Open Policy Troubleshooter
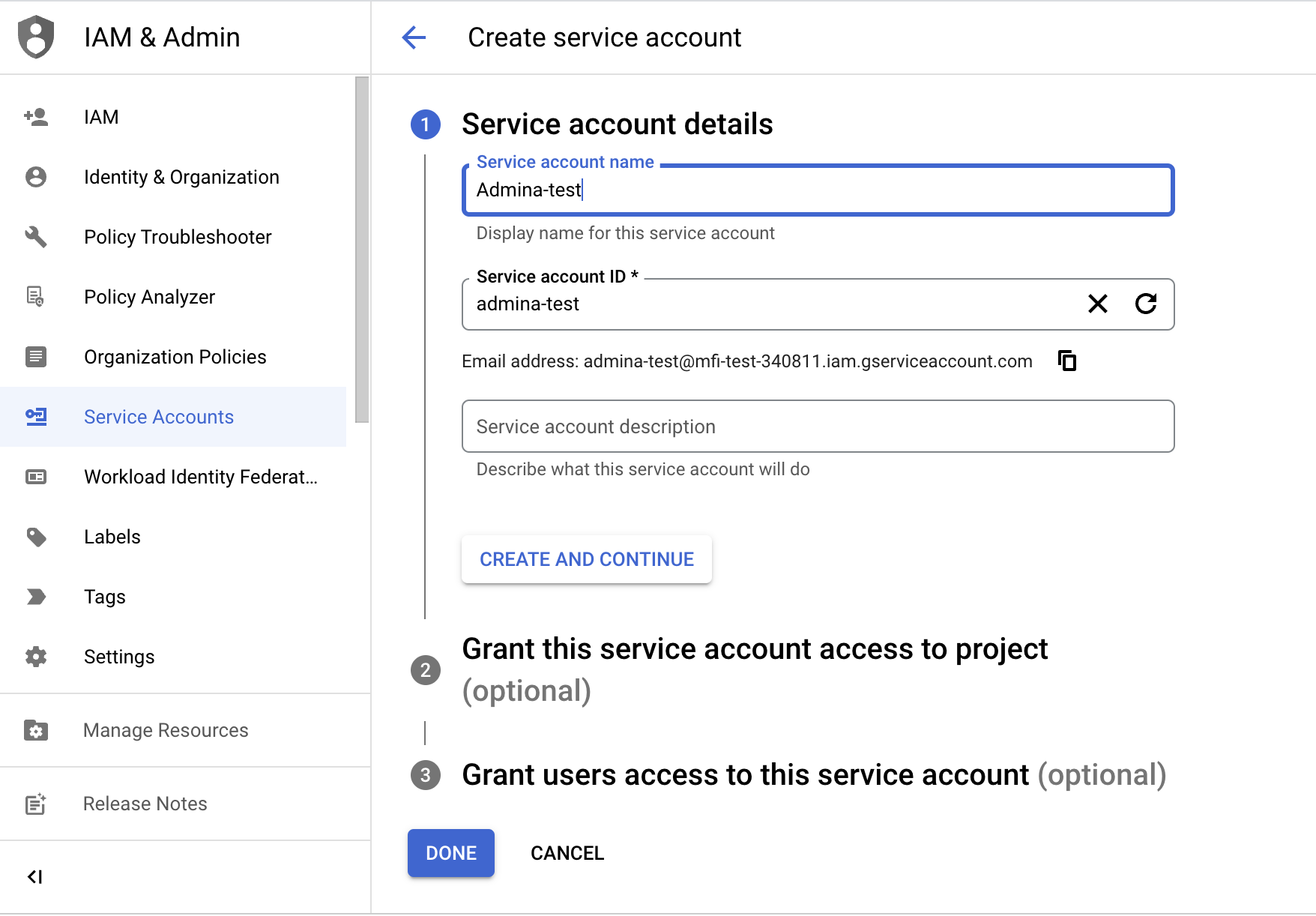Image resolution: width=1316 pixels, height=916 pixels. point(173,237)
